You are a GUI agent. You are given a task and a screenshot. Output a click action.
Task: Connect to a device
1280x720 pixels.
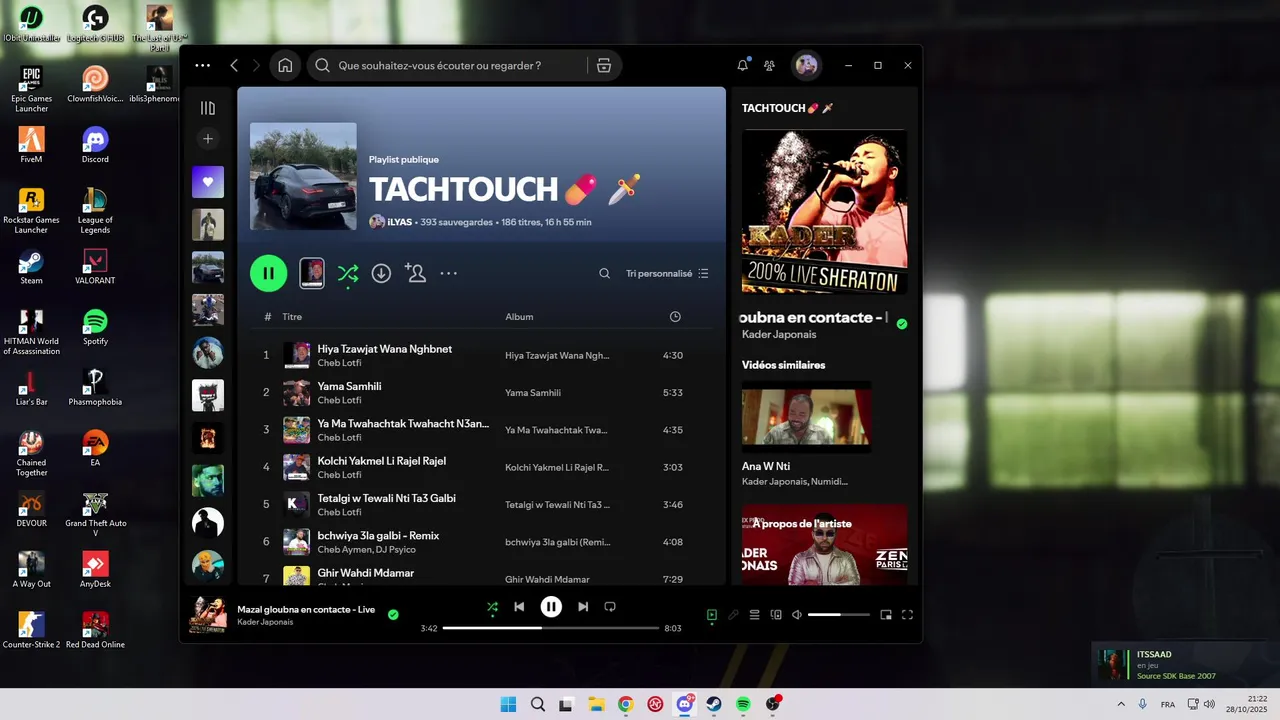[776, 615]
